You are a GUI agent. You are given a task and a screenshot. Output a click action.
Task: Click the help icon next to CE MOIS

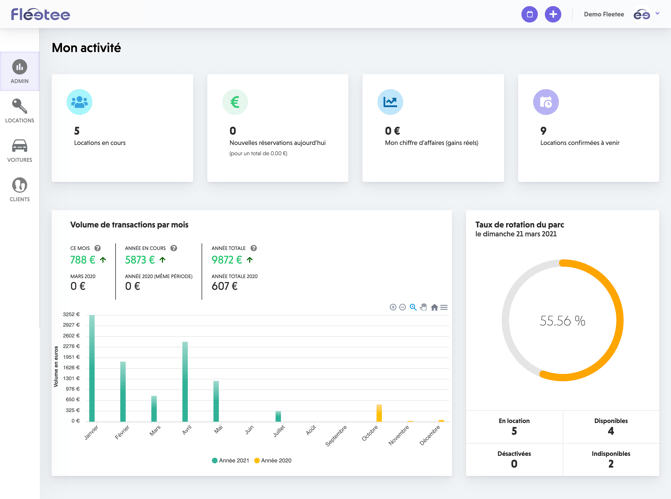(x=98, y=248)
